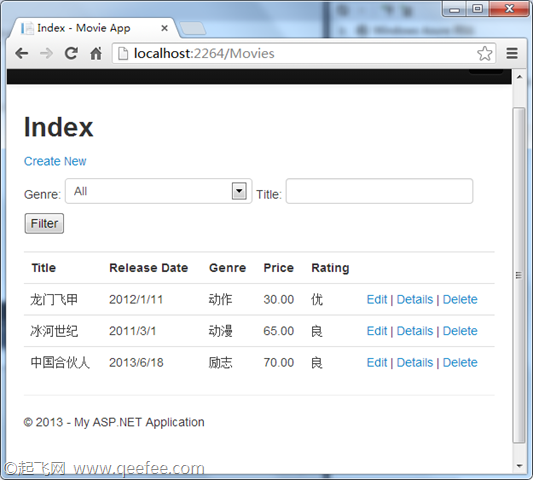533x480 pixels.
Task: Click the title cell 冰河世纪
Action: (54, 331)
